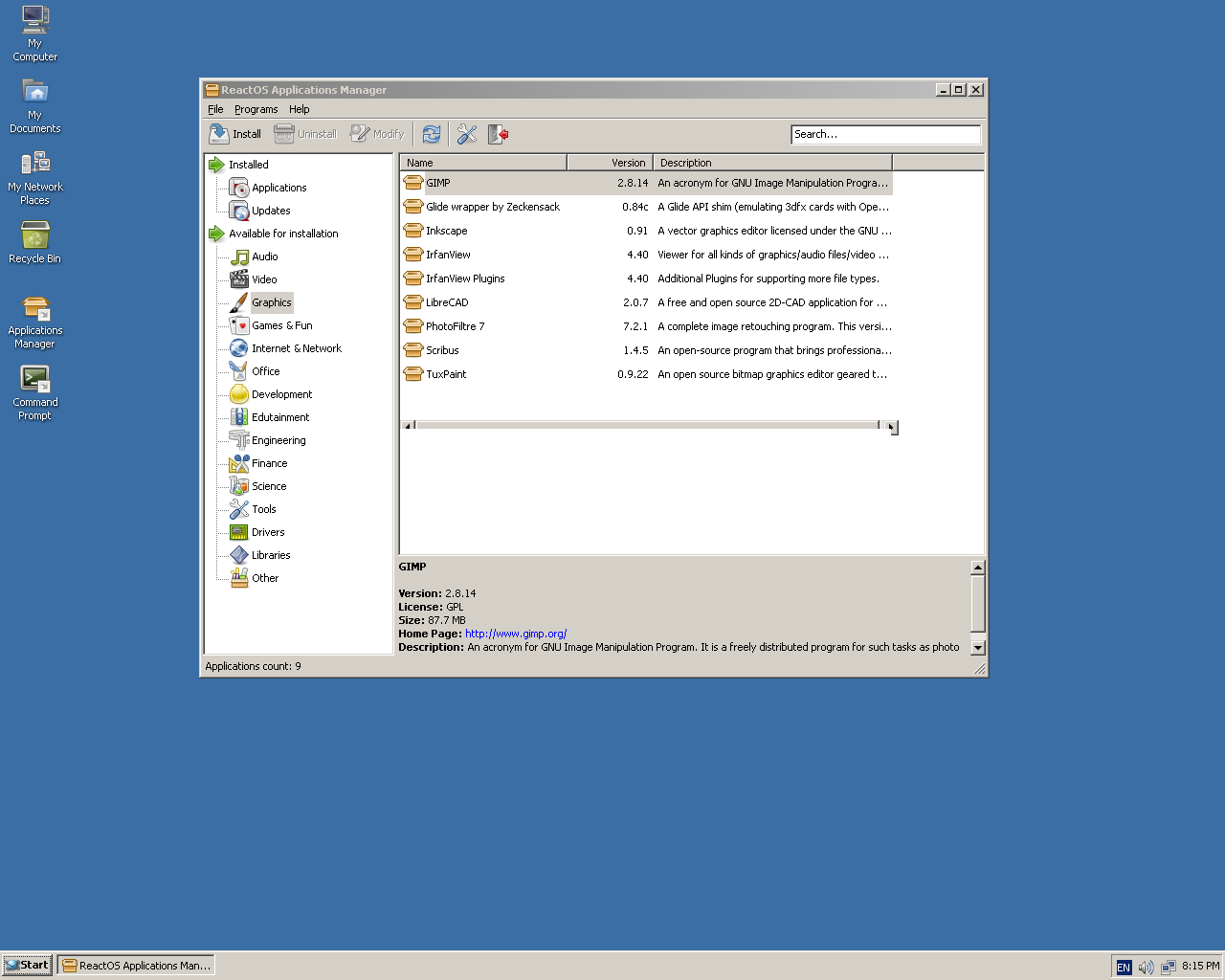Click ReactOS Applications Manager taskbar button

[136, 965]
